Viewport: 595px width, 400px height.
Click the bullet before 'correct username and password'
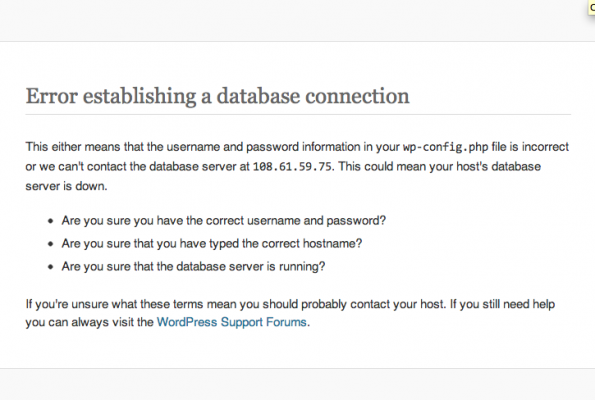coord(50,221)
